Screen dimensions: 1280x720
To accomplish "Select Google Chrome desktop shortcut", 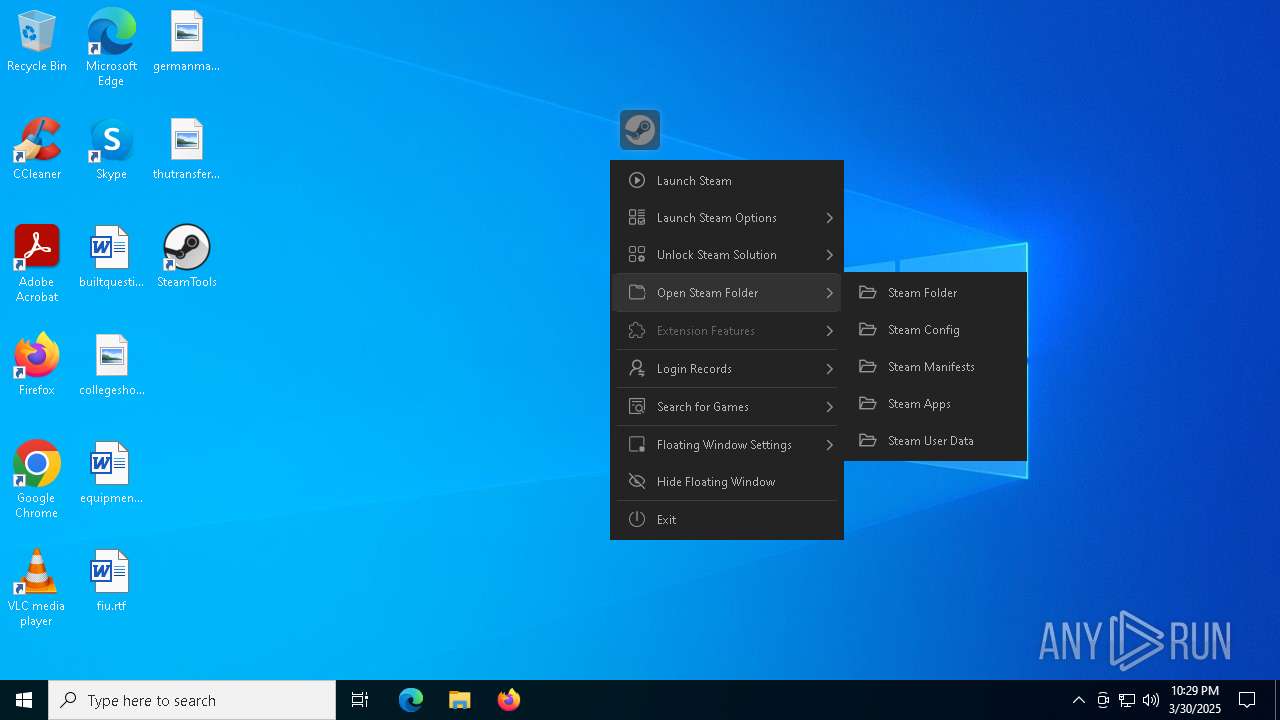I will 37,480.
